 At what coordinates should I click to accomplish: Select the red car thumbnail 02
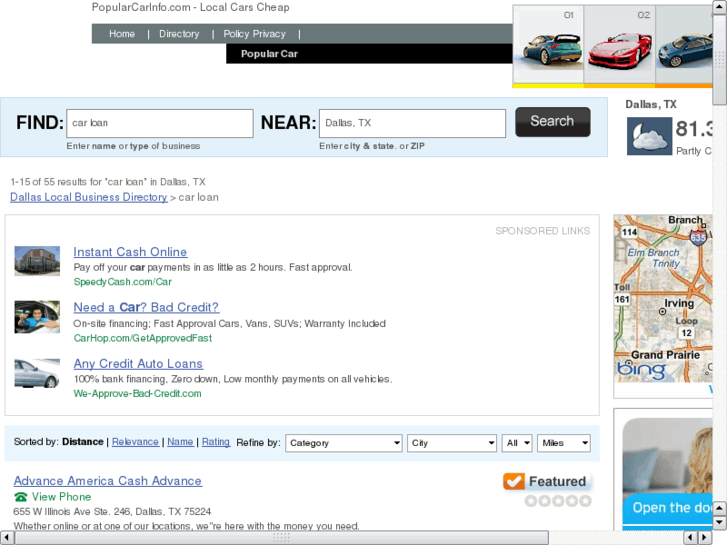(x=619, y=45)
